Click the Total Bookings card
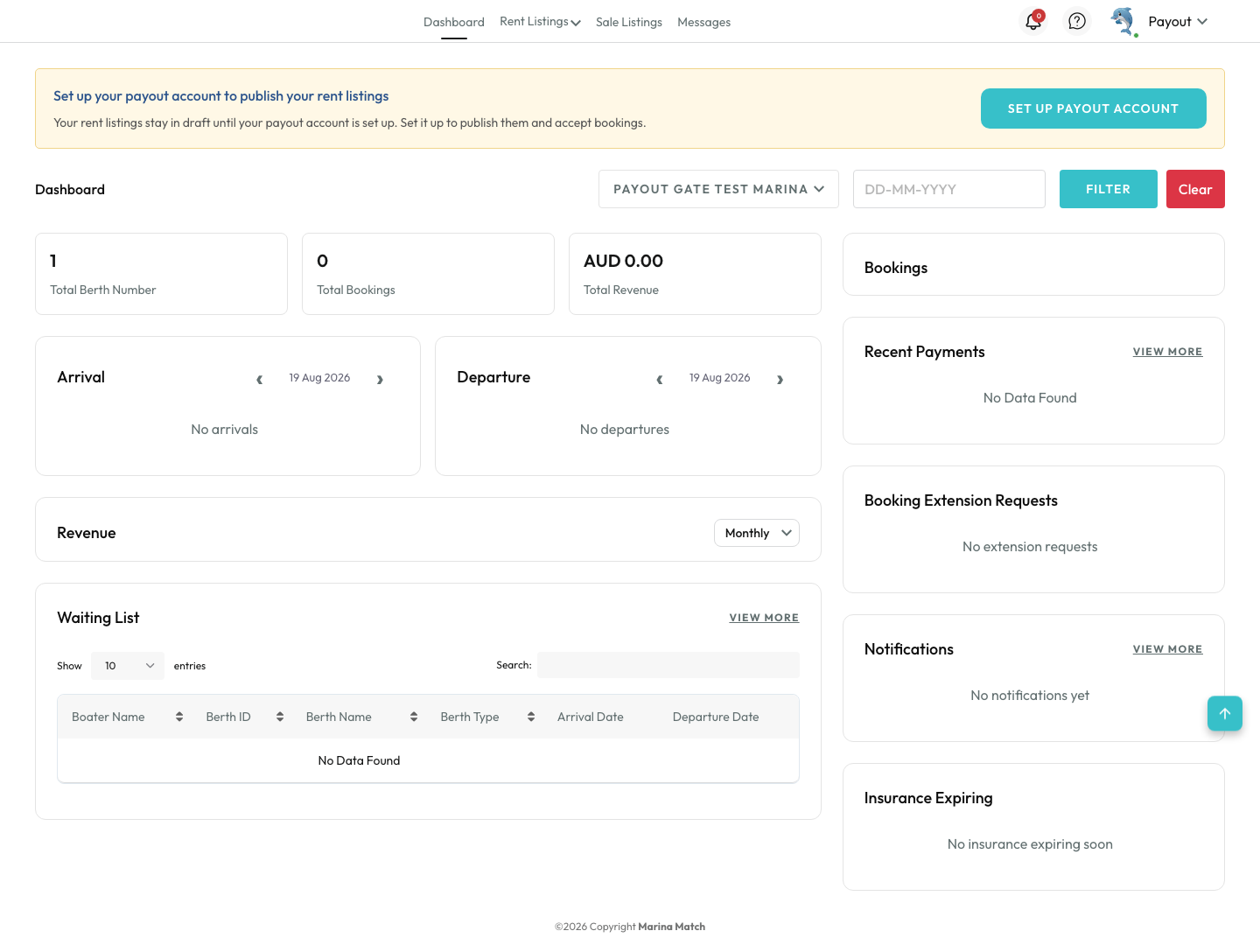1260x952 pixels. click(428, 274)
